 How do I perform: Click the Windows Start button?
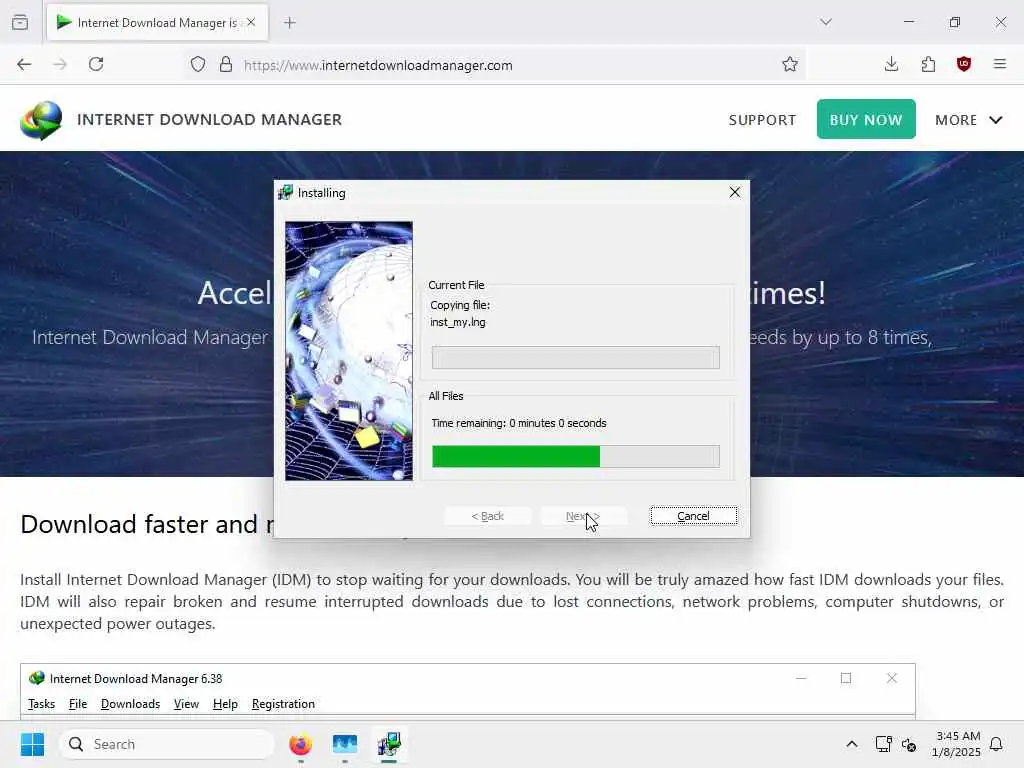point(32,744)
